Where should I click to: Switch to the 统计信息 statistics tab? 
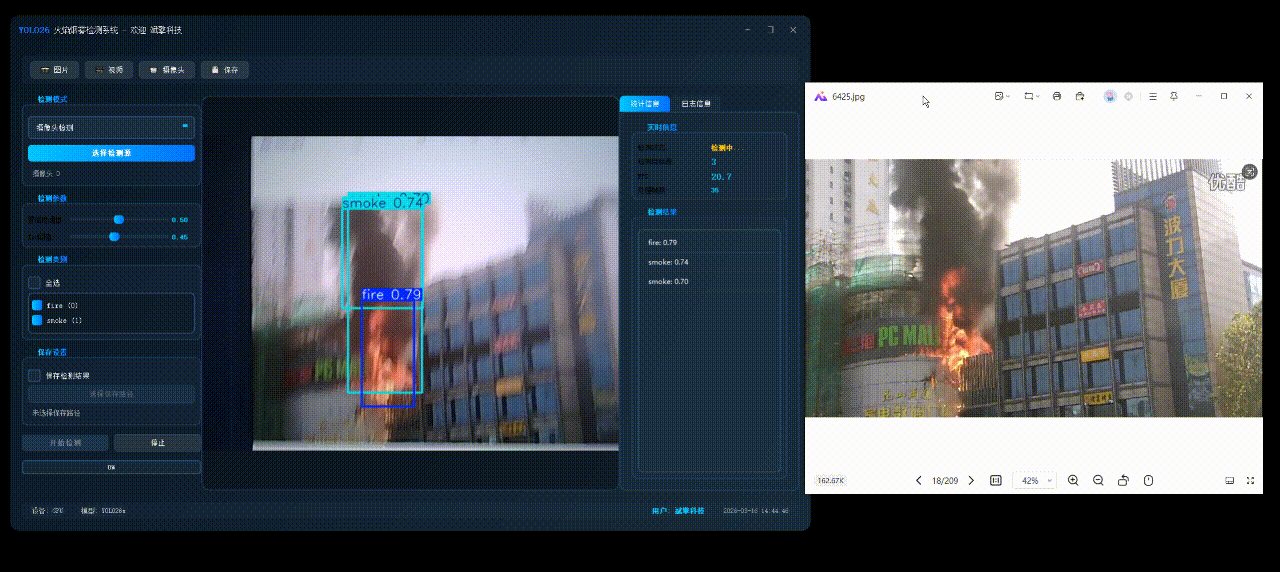click(x=644, y=103)
